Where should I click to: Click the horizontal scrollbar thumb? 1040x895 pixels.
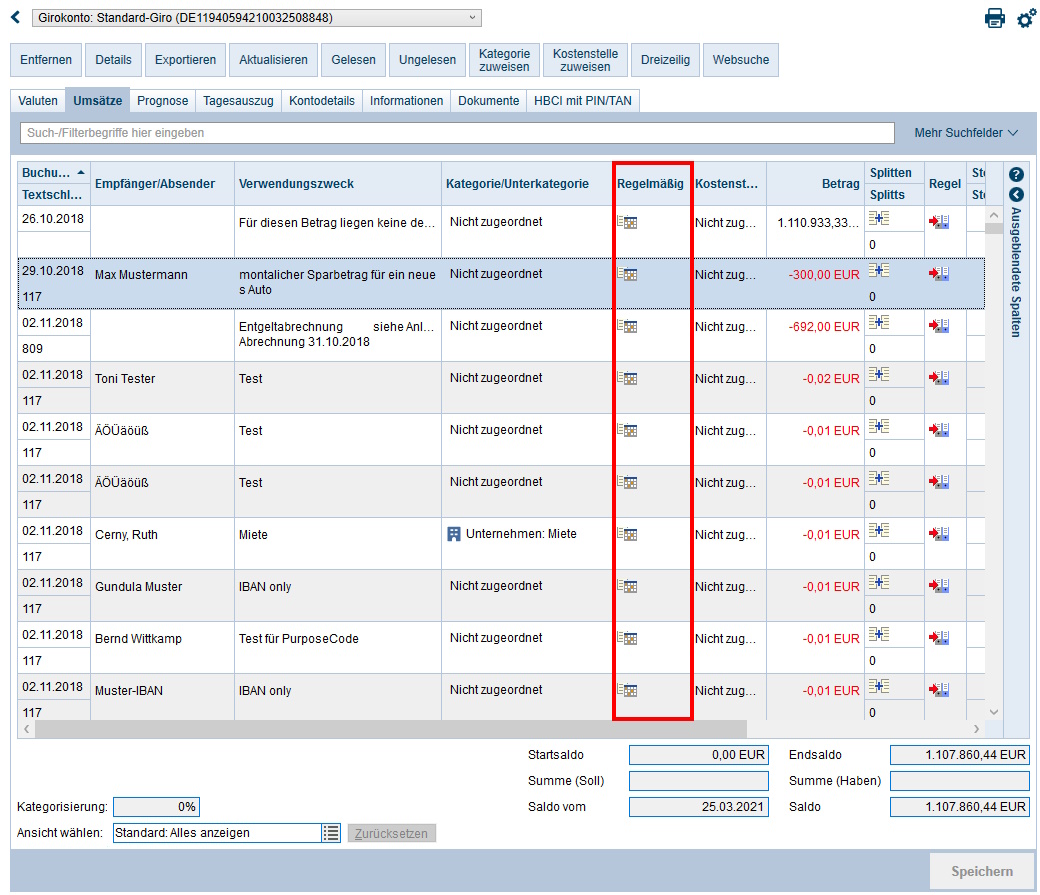391,729
